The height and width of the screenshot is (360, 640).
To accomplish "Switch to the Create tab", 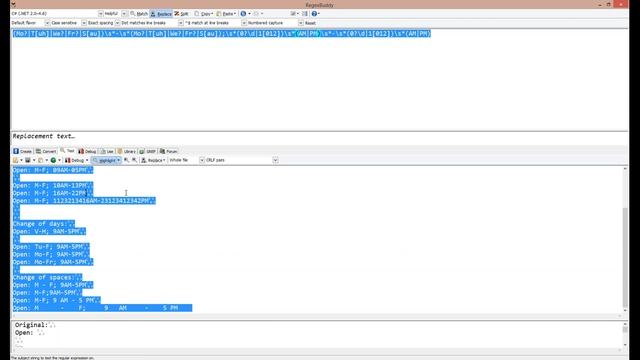I will 22,151.
